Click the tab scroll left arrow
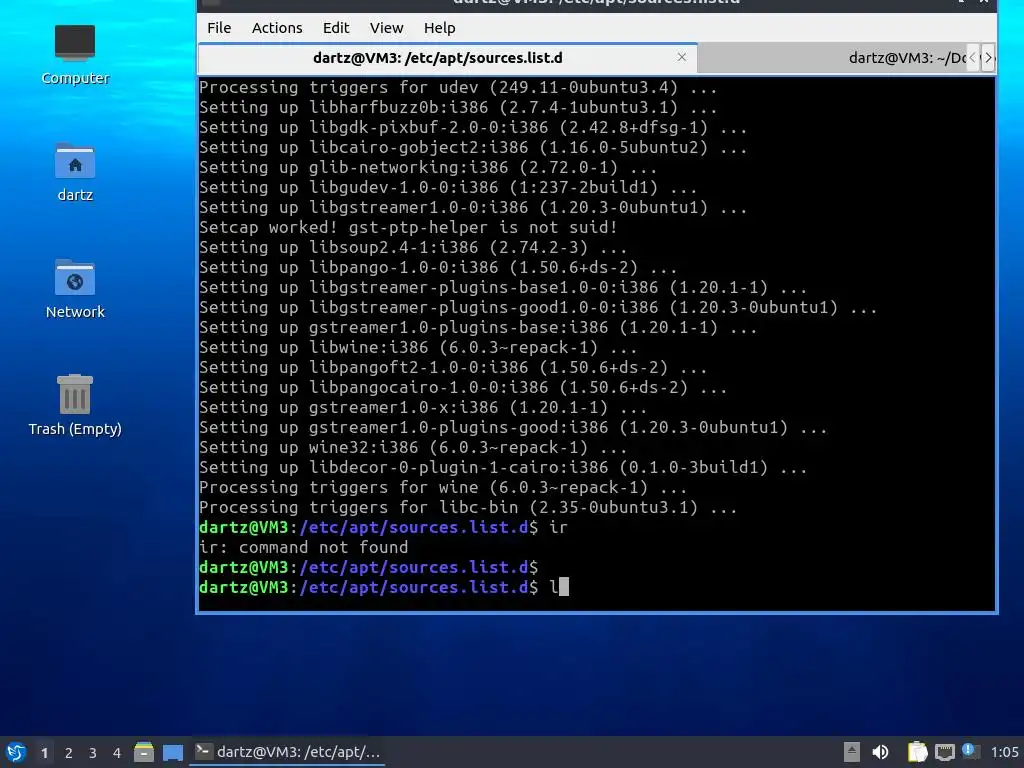 [x=973, y=58]
